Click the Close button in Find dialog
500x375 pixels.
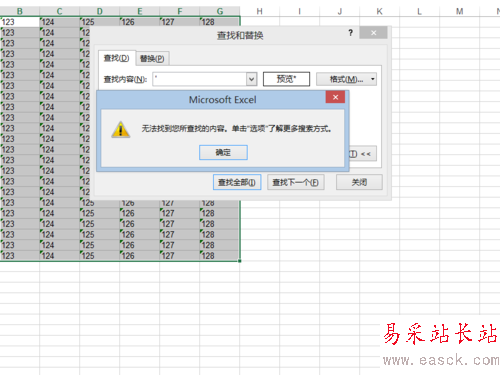(x=359, y=182)
